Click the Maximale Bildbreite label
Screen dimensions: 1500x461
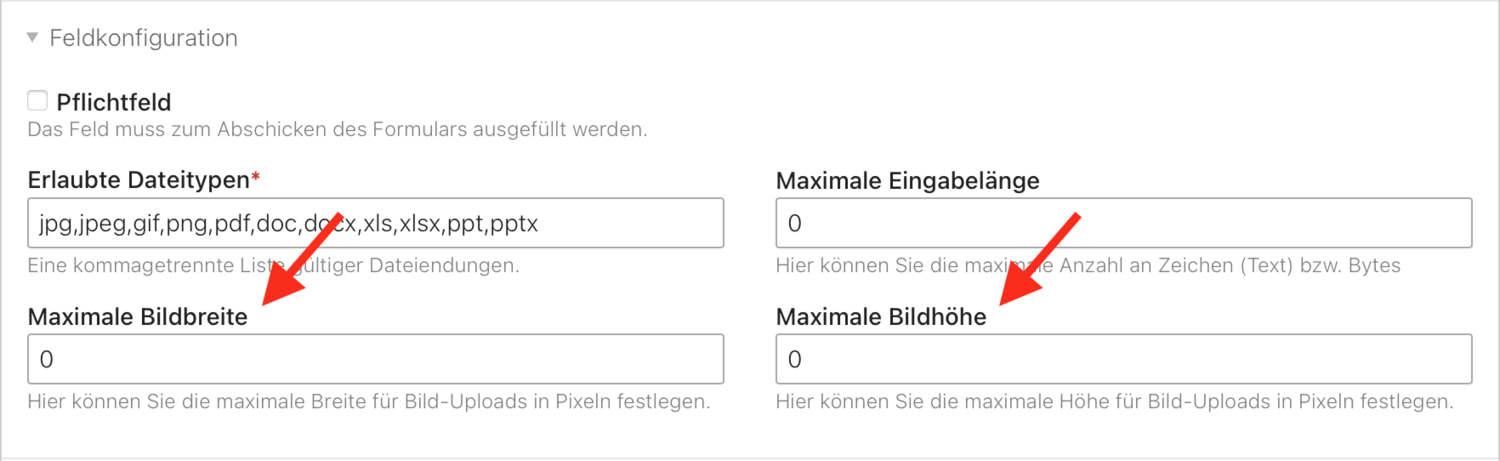click(x=138, y=317)
